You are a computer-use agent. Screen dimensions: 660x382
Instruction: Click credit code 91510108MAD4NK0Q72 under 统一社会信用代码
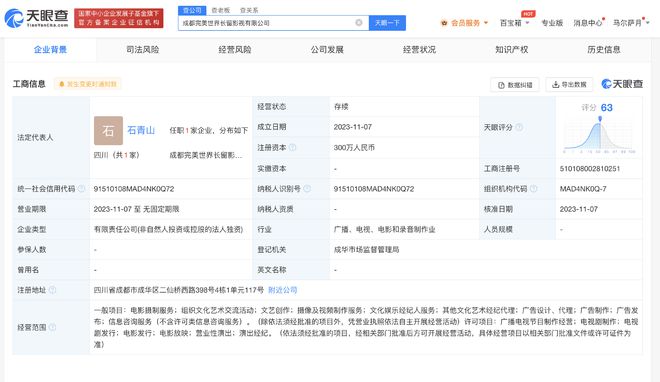(x=134, y=189)
